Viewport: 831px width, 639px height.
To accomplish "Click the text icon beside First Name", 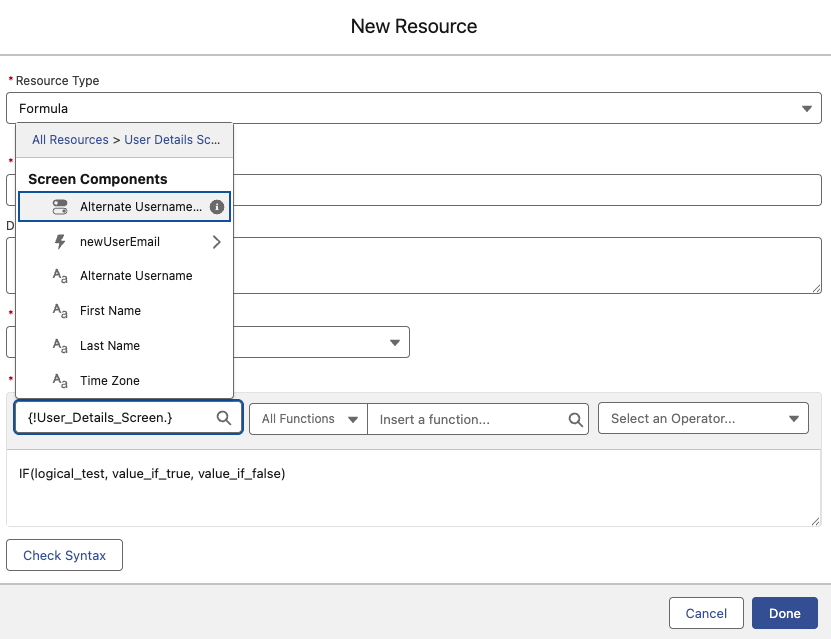I will pos(60,311).
